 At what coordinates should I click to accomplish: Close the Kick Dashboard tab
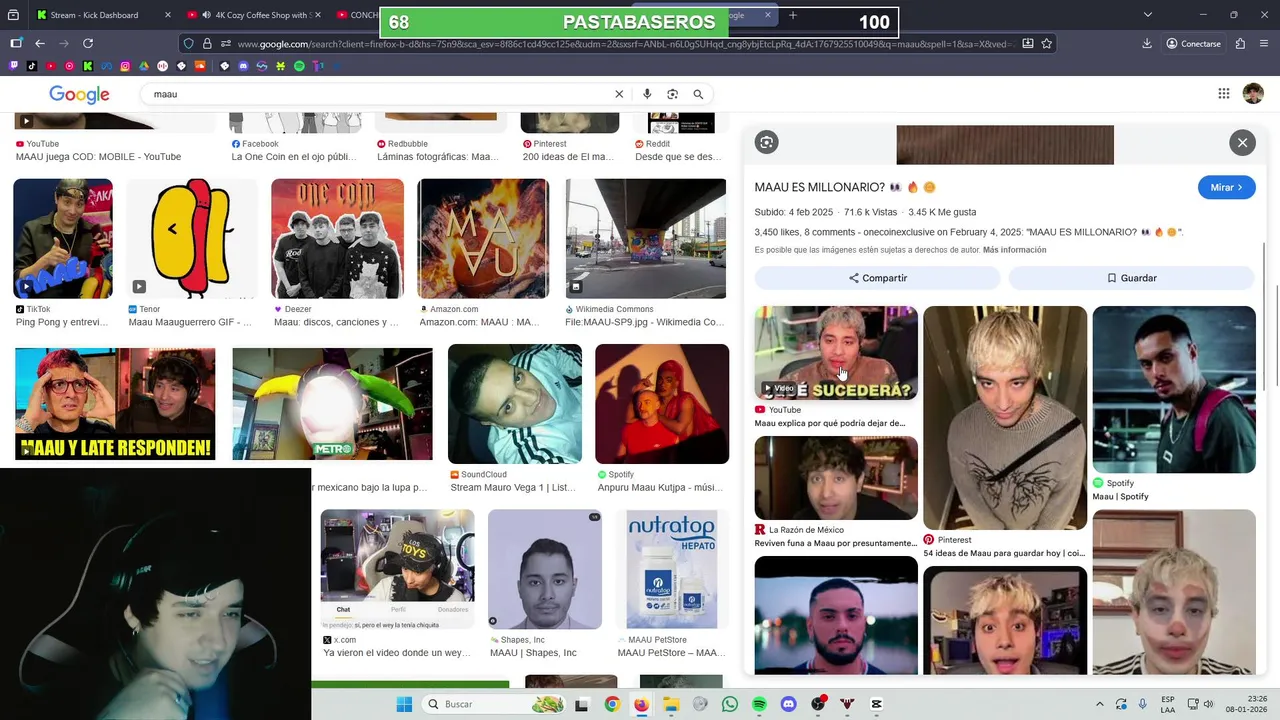click(167, 15)
